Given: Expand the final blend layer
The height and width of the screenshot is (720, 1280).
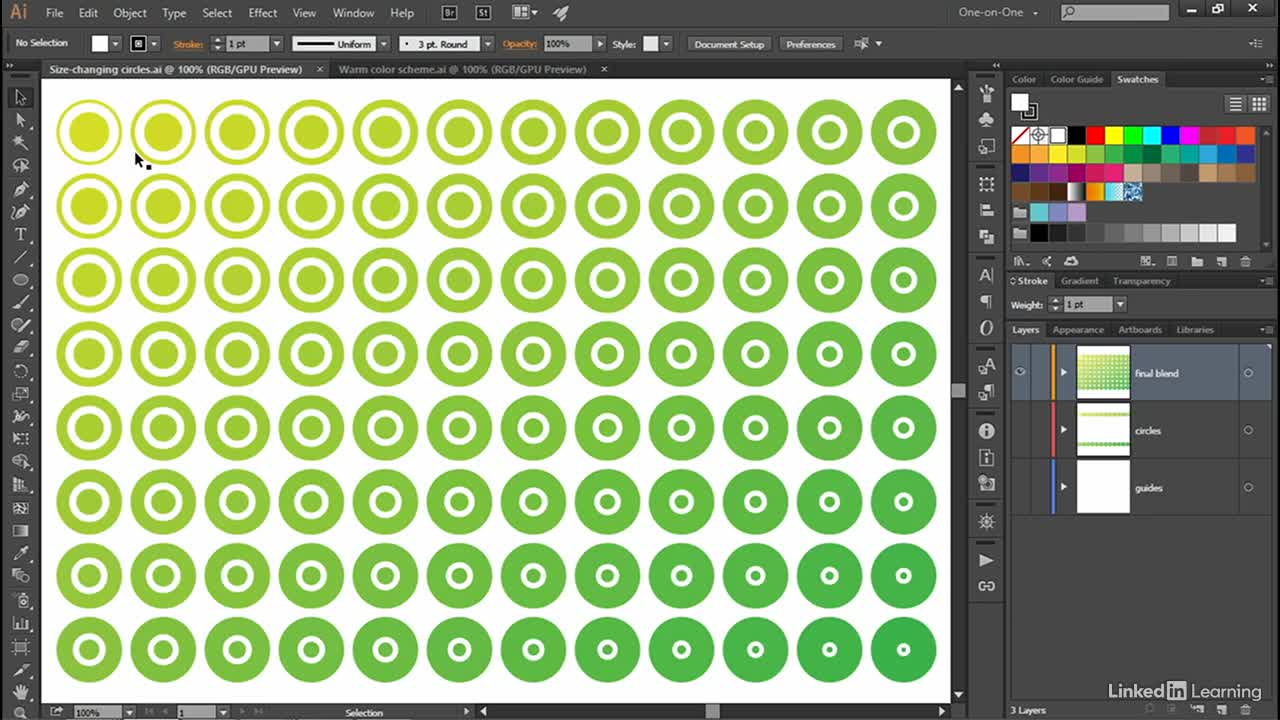Looking at the screenshot, I should [1063, 373].
